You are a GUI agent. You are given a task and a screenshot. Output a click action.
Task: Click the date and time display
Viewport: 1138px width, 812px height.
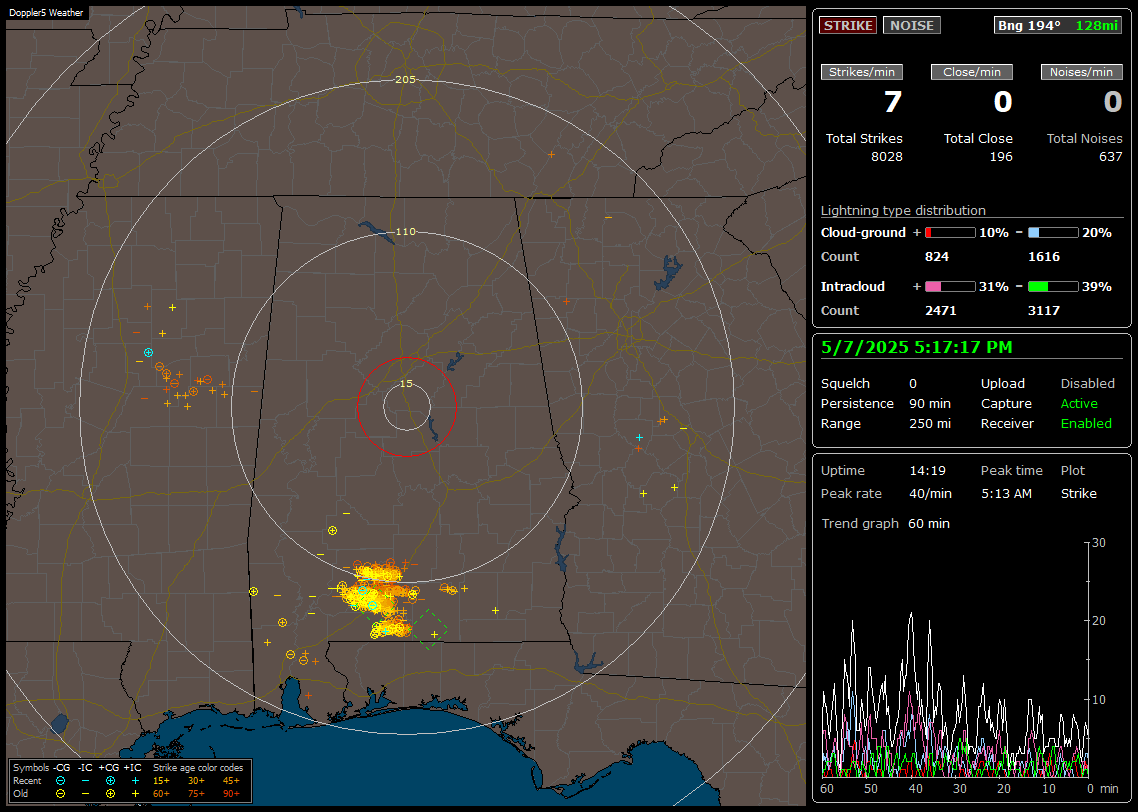tap(916, 348)
